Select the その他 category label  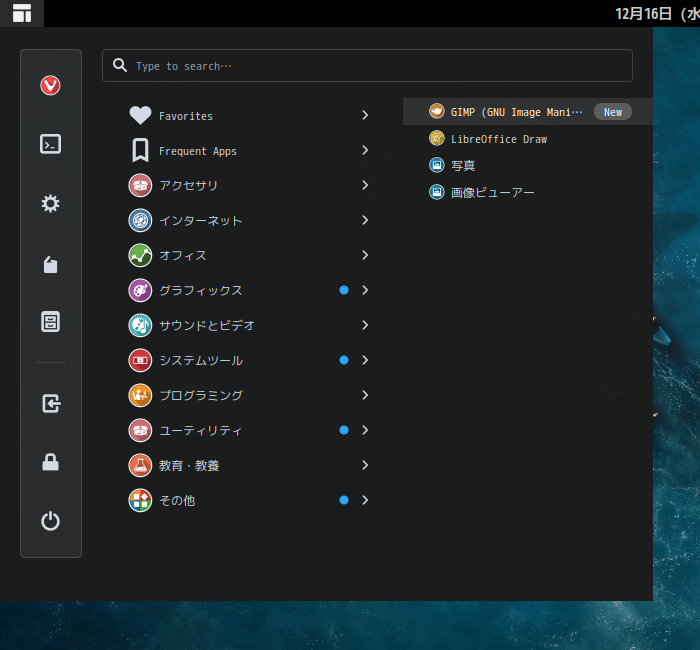[177, 500]
